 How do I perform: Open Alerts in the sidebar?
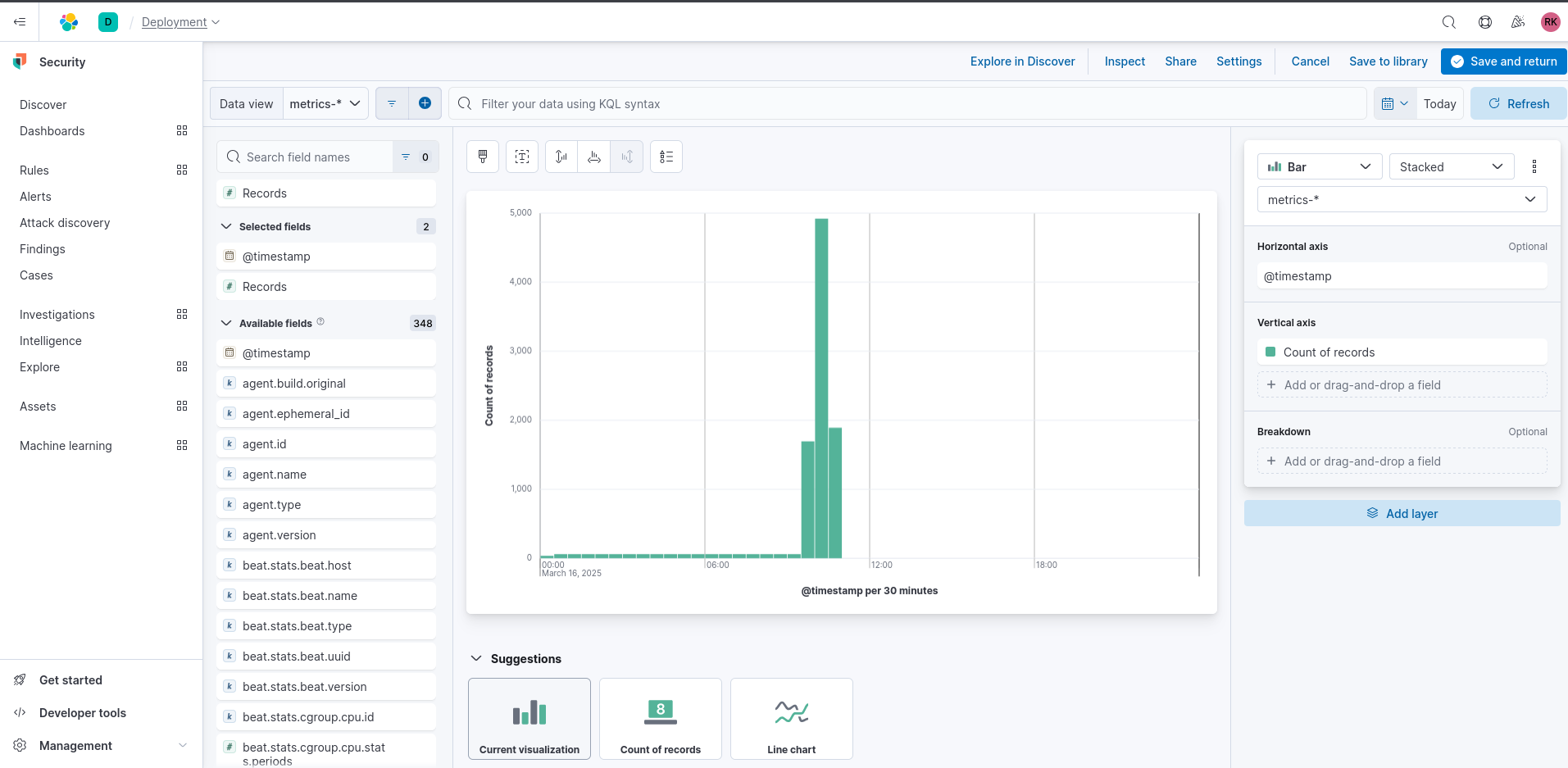click(x=35, y=196)
